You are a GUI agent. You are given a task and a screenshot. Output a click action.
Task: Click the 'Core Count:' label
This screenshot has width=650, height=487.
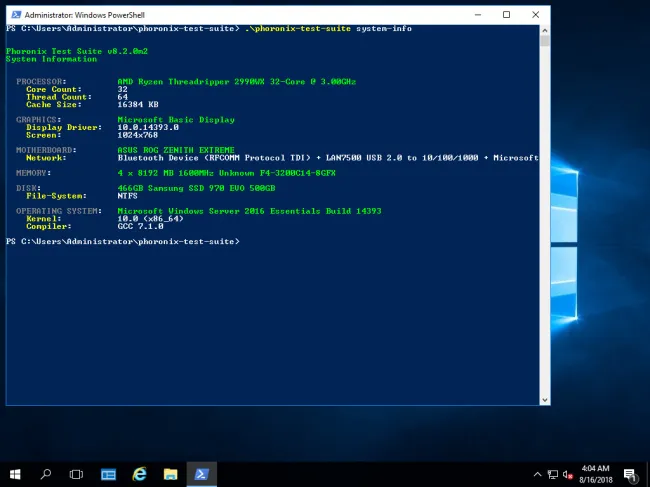pos(54,90)
